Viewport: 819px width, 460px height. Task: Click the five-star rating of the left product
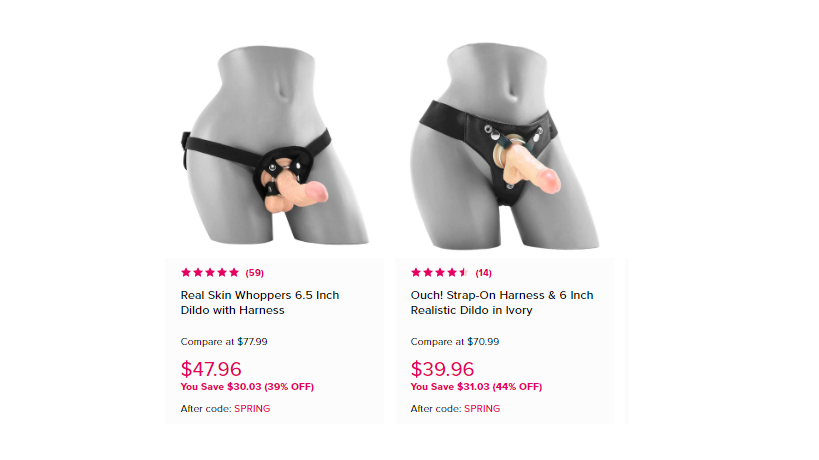[x=209, y=273]
